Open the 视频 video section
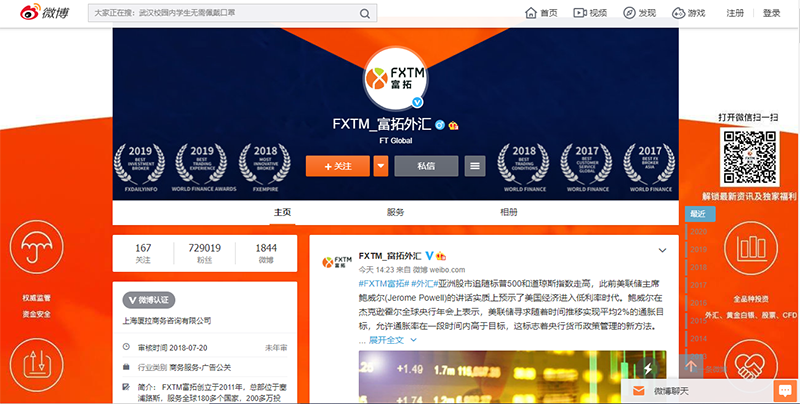 [x=590, y=13]
